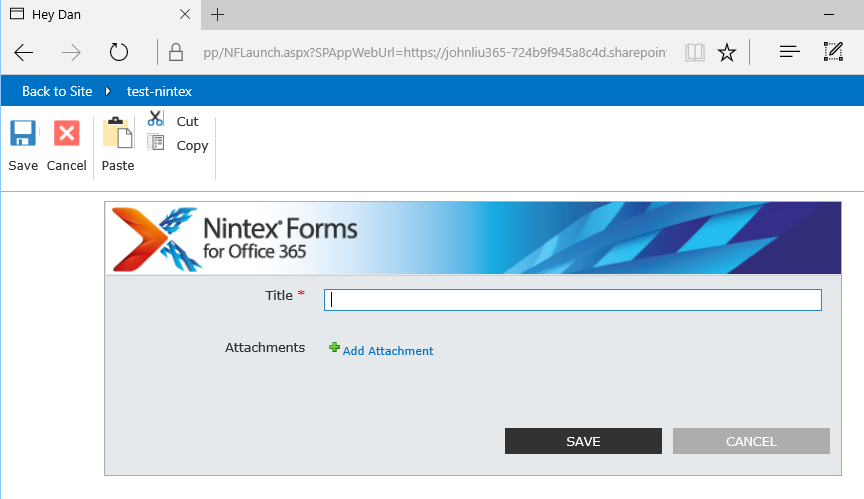Open the browser Hub icon
This screenshot has width=864, height=499.
(x=789, y=52)
